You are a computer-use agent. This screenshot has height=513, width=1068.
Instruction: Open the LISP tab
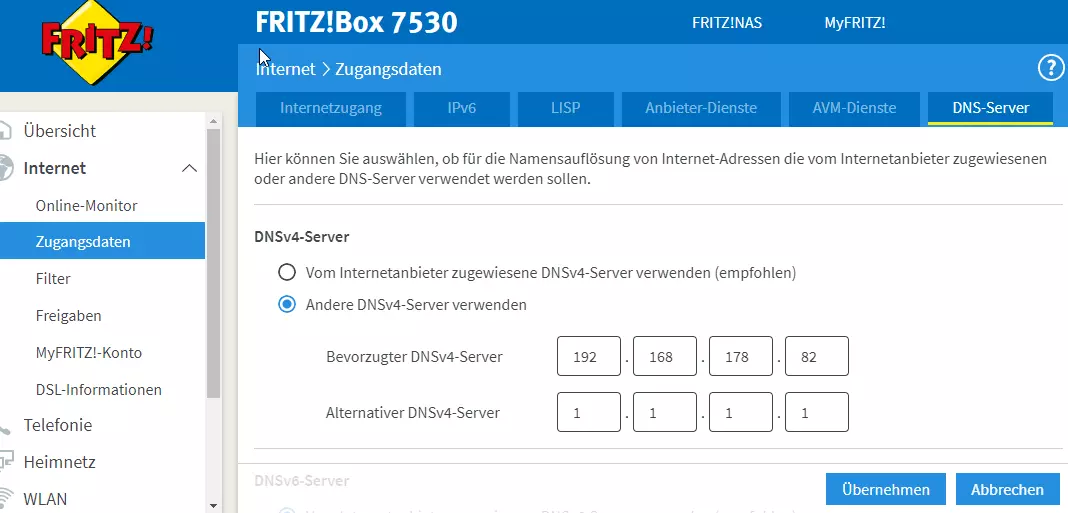point(566,108)
